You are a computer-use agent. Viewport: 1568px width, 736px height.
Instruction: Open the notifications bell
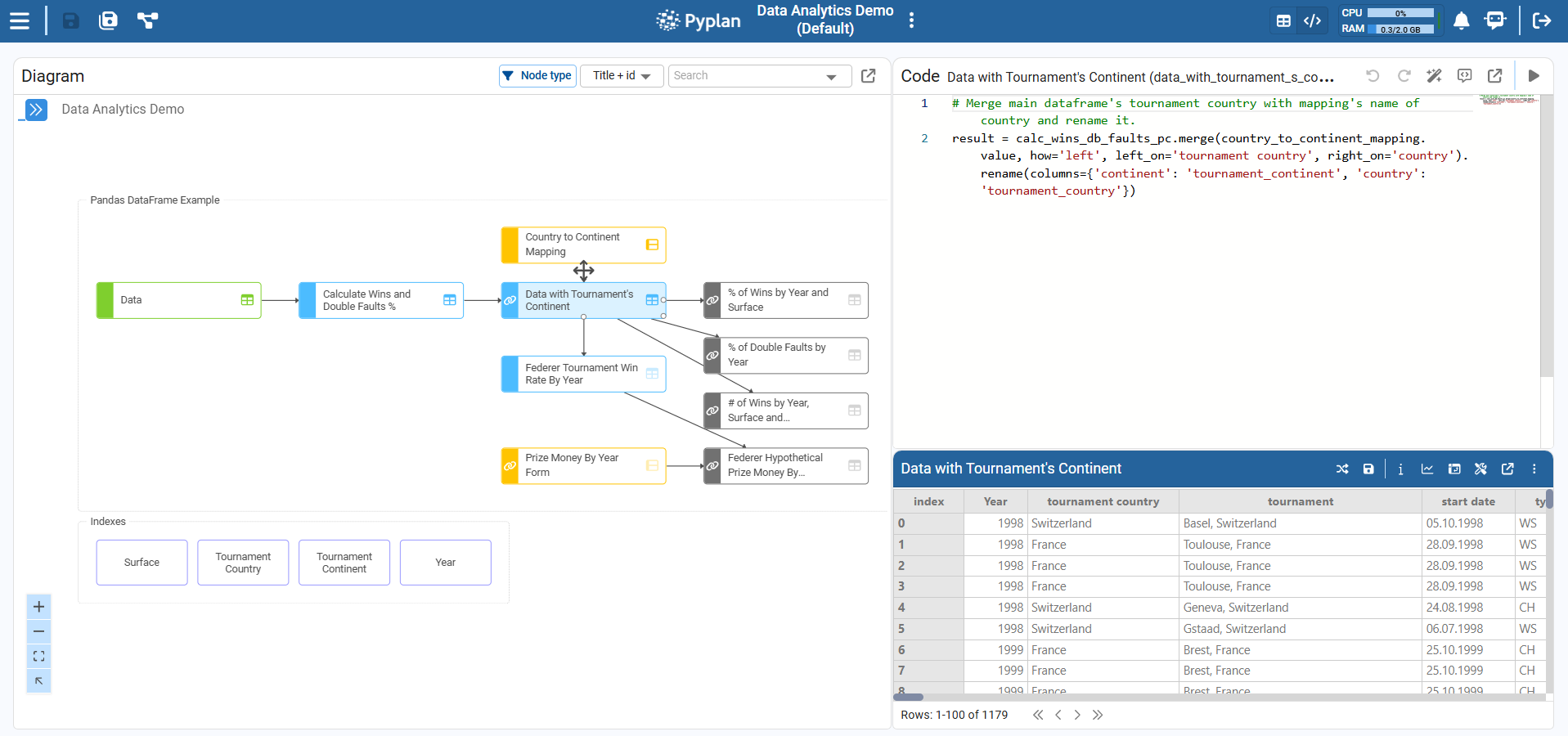click(x=1461, y=20)
